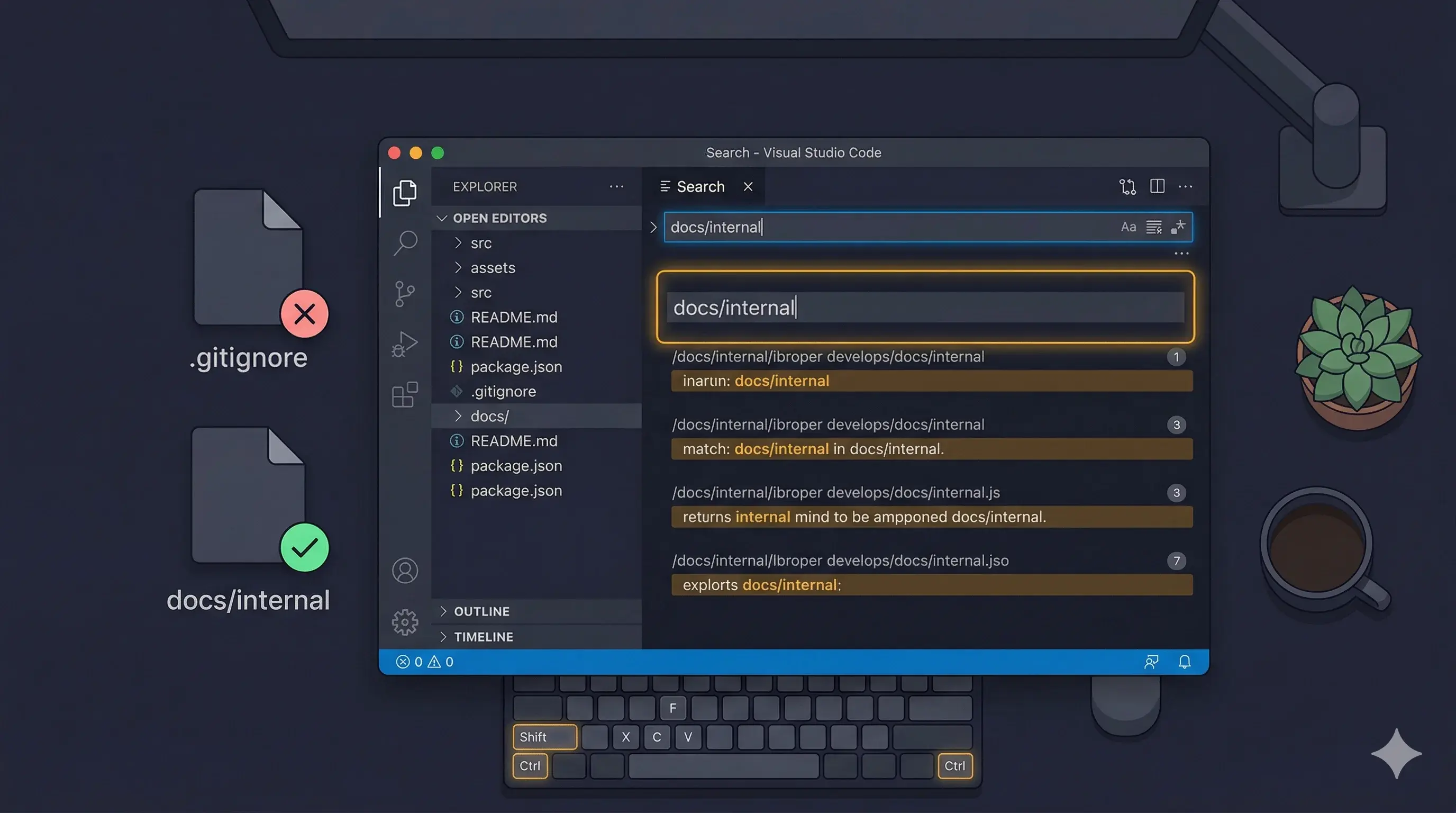Open Search view from activity bar
The image size is (1456, 813).
pyautogui.click(x=405, y=243)
